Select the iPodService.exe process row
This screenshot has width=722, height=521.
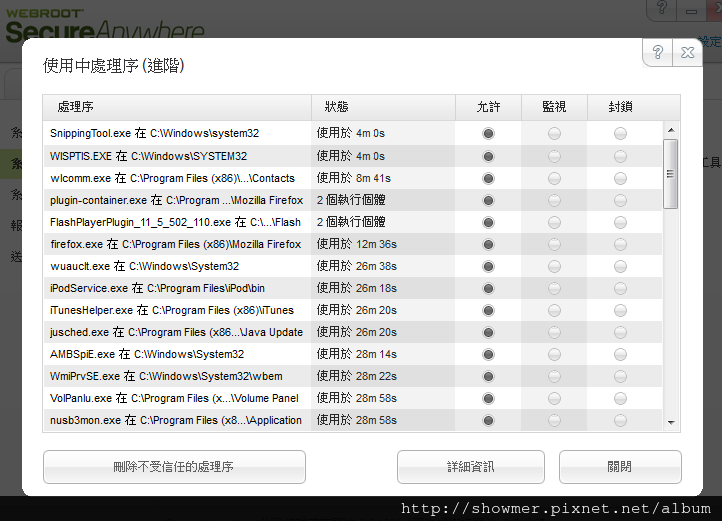[x=353, y=288]
